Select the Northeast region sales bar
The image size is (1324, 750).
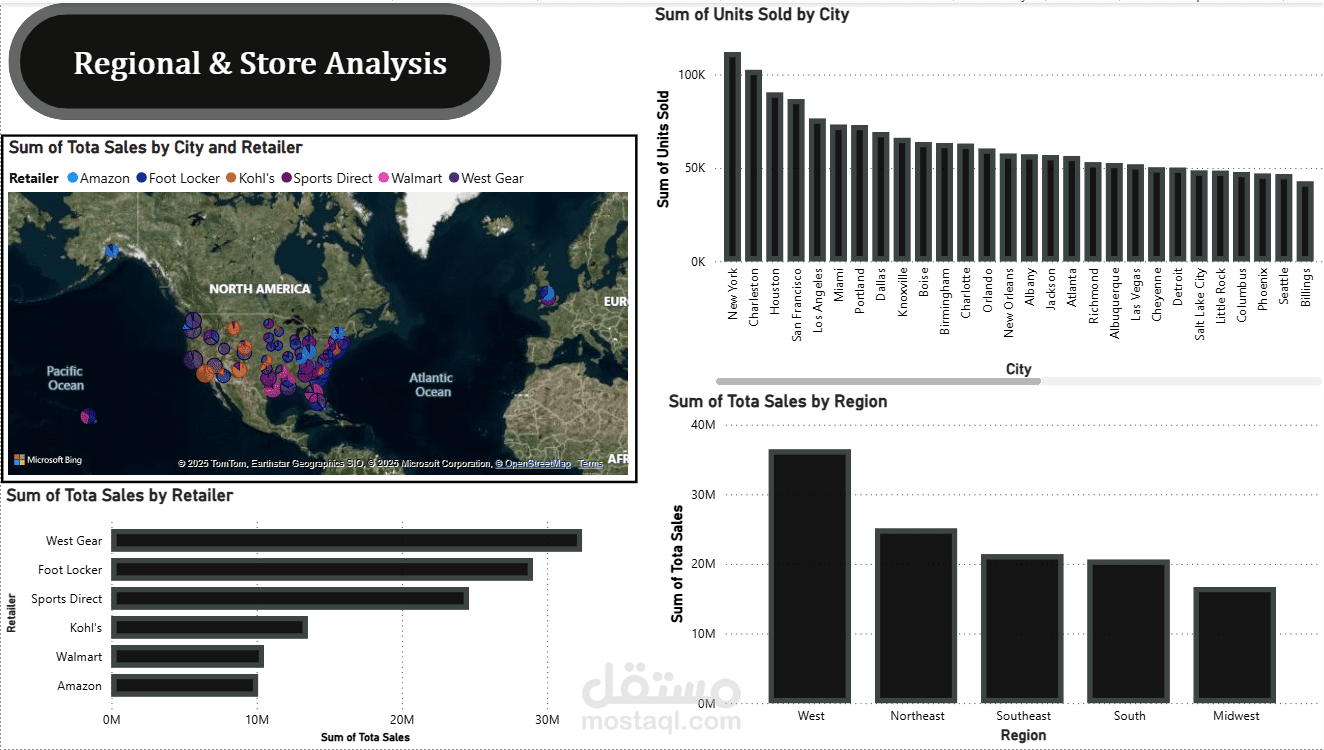click(x=916, y=616)
